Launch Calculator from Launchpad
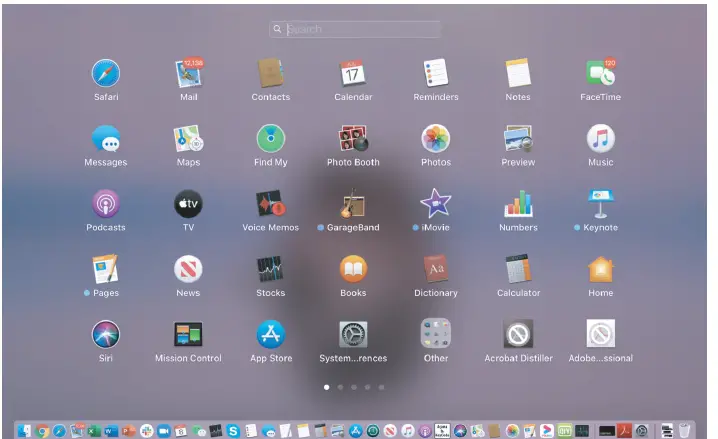Screen dimensions: 718x439 tap(518, 269)
